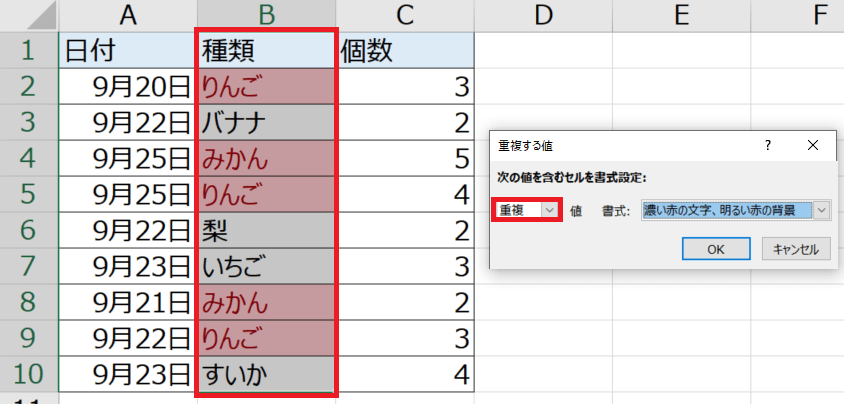This screenshot has height=404, width=844.
Task: Select the 9月20日 date cell
Action: [x=127, y=87]
